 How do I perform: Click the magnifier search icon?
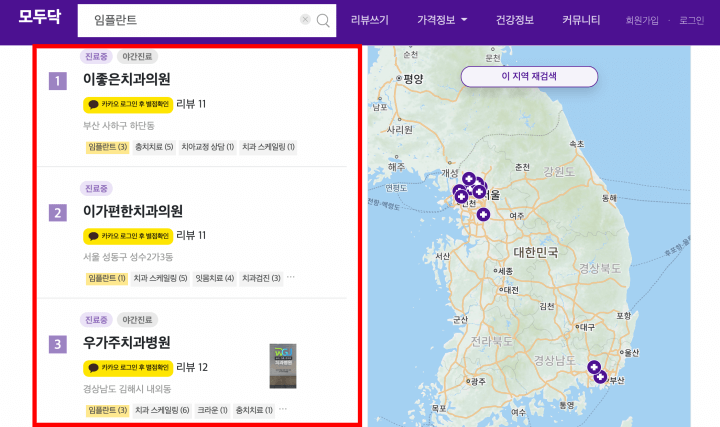(x=323, y=20)
